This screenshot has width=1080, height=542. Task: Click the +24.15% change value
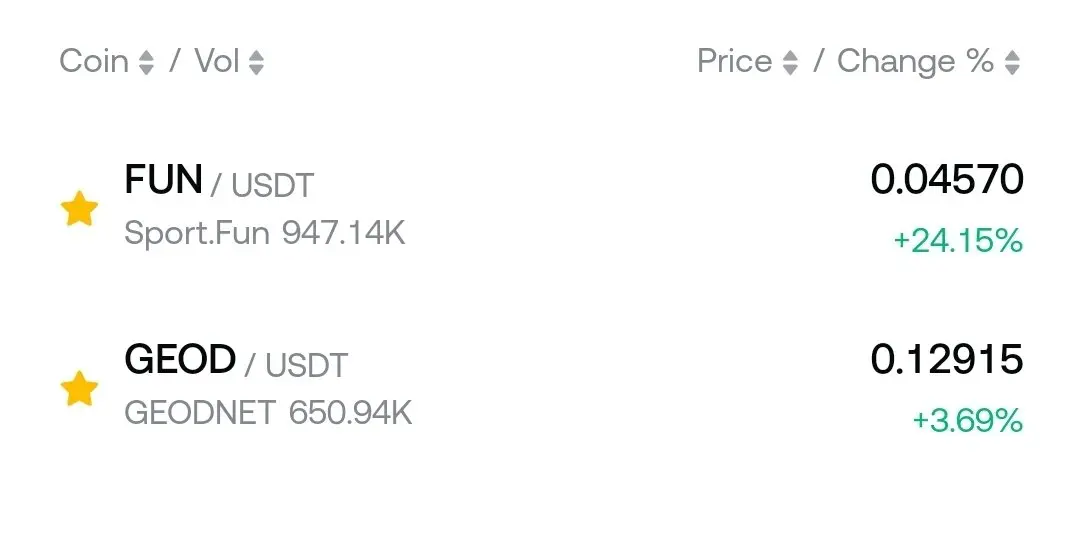pyautogui.click(x=958, y=241)
